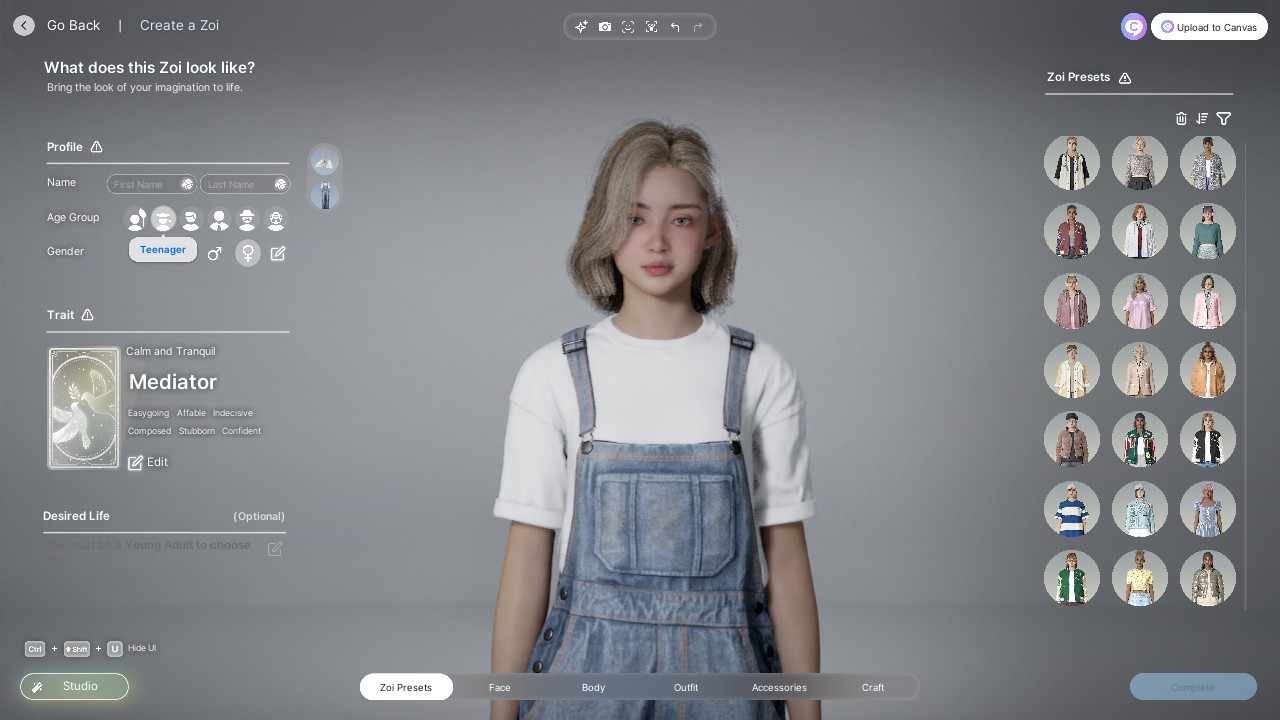This screenshot has height=720, width=1280.
Task: Undo the last change
Action: pos(675,27)
